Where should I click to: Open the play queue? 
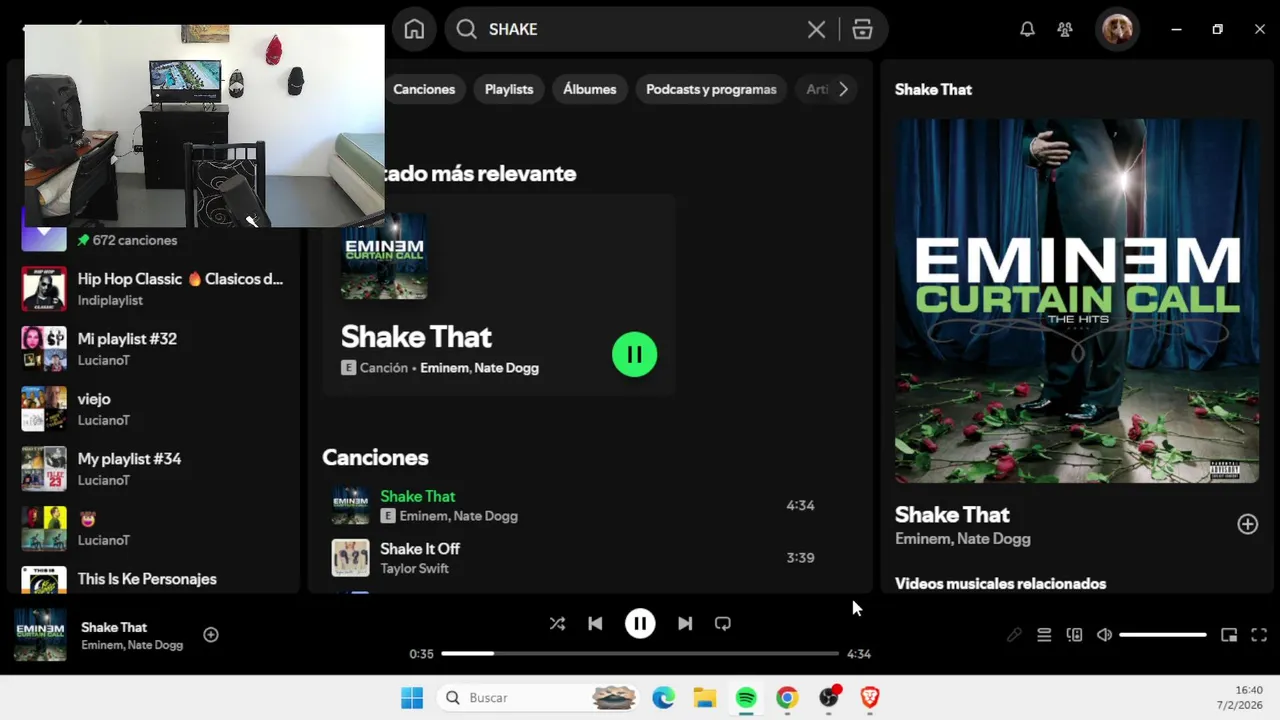click(x=1044, y=635)
